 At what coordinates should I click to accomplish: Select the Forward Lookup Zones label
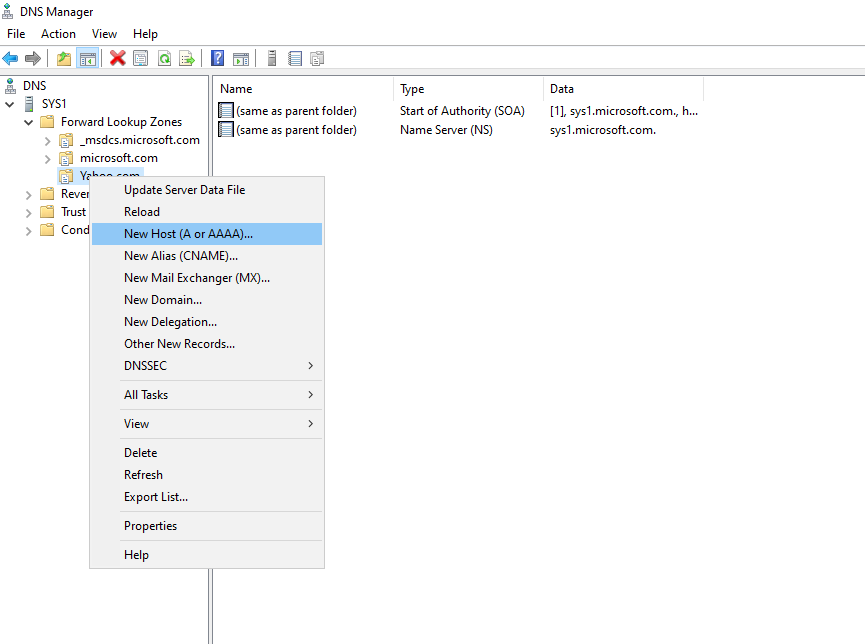coord(121,122)
